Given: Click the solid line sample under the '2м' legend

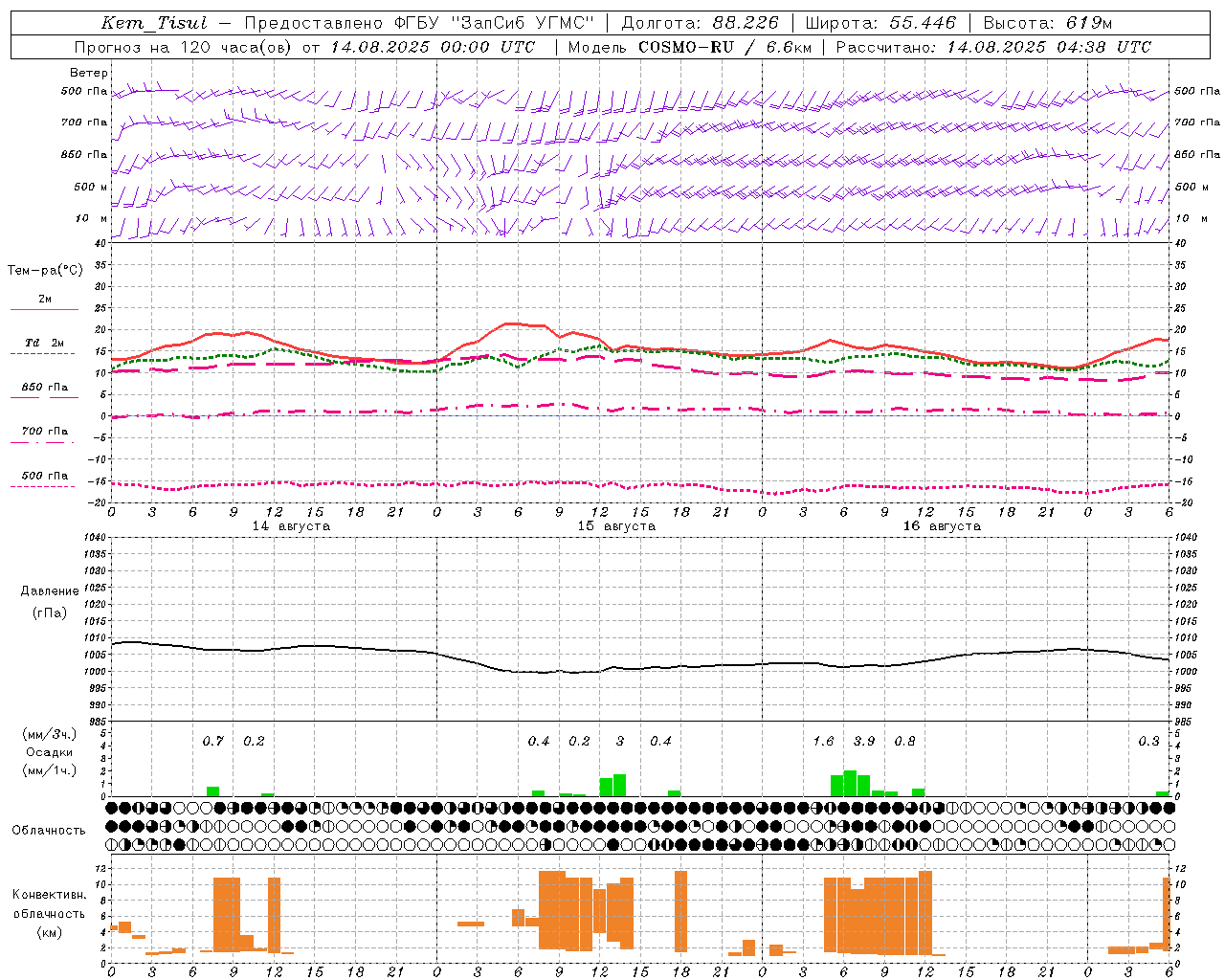Looking at the screenshot, I should [44, 309].
